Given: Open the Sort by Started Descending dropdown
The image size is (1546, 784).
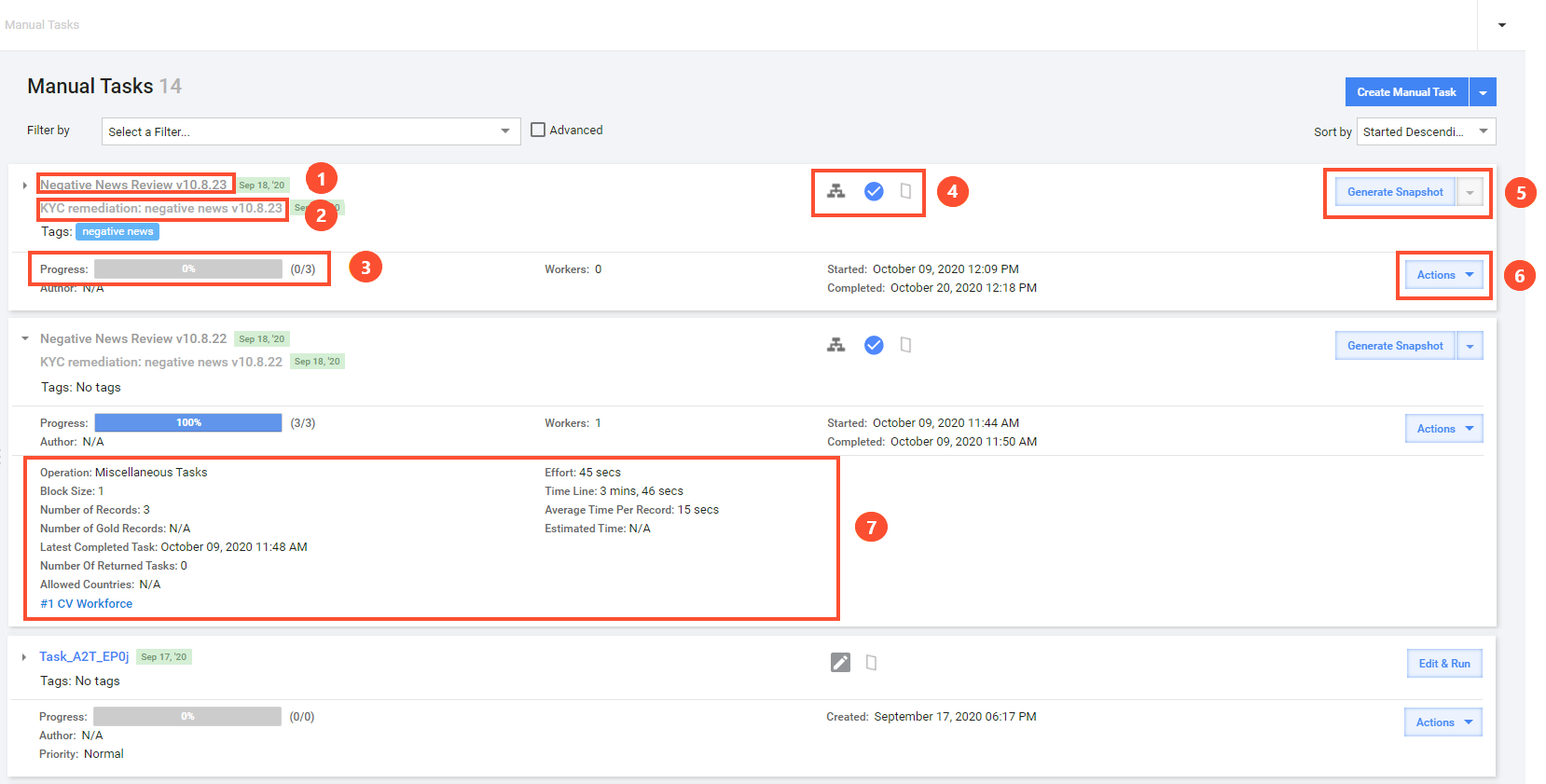Looking at the screenshot, I should tap(1426, 131).
